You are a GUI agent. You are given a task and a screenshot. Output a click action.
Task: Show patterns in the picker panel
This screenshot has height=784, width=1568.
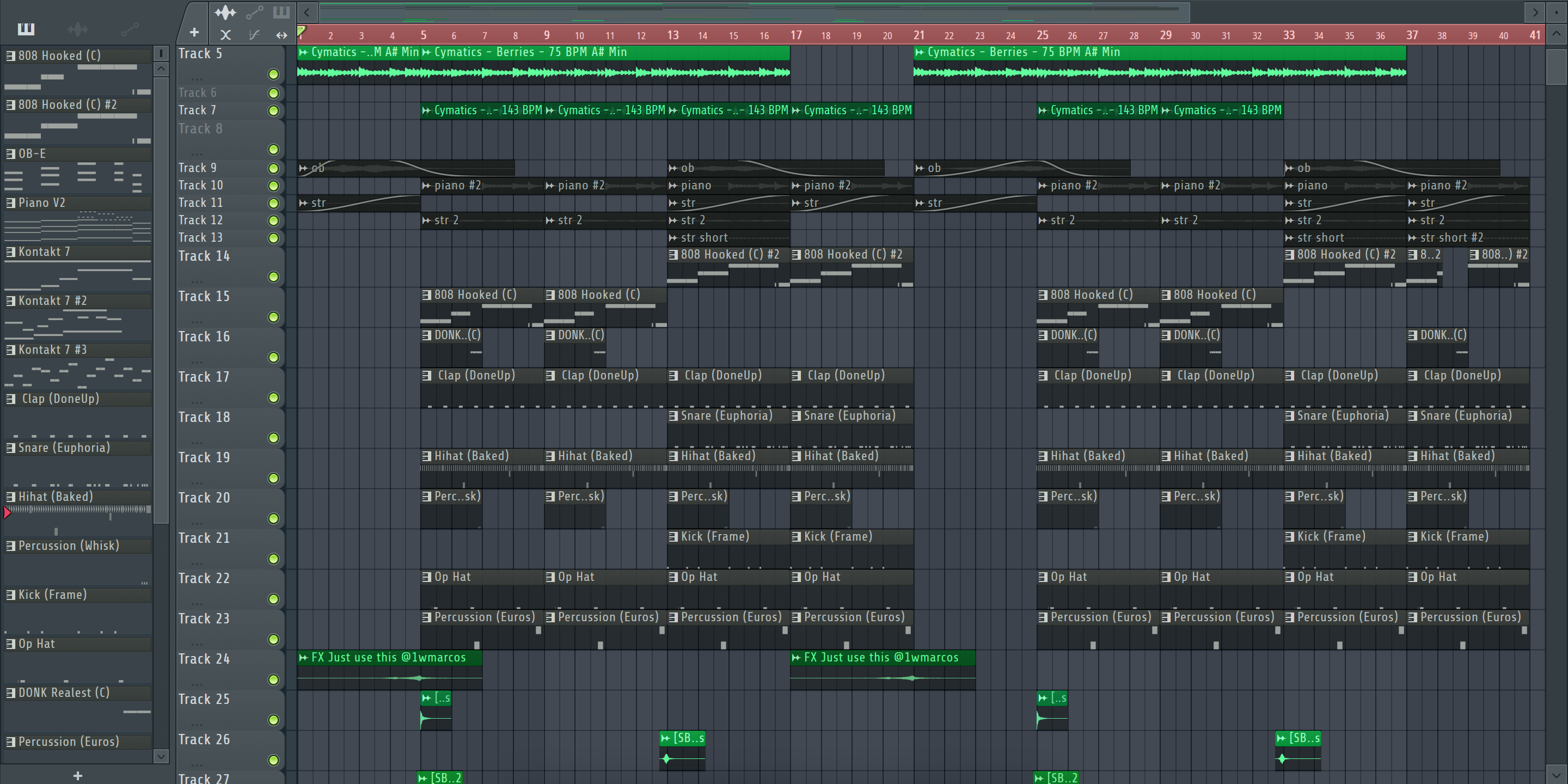tap(26, 29)
